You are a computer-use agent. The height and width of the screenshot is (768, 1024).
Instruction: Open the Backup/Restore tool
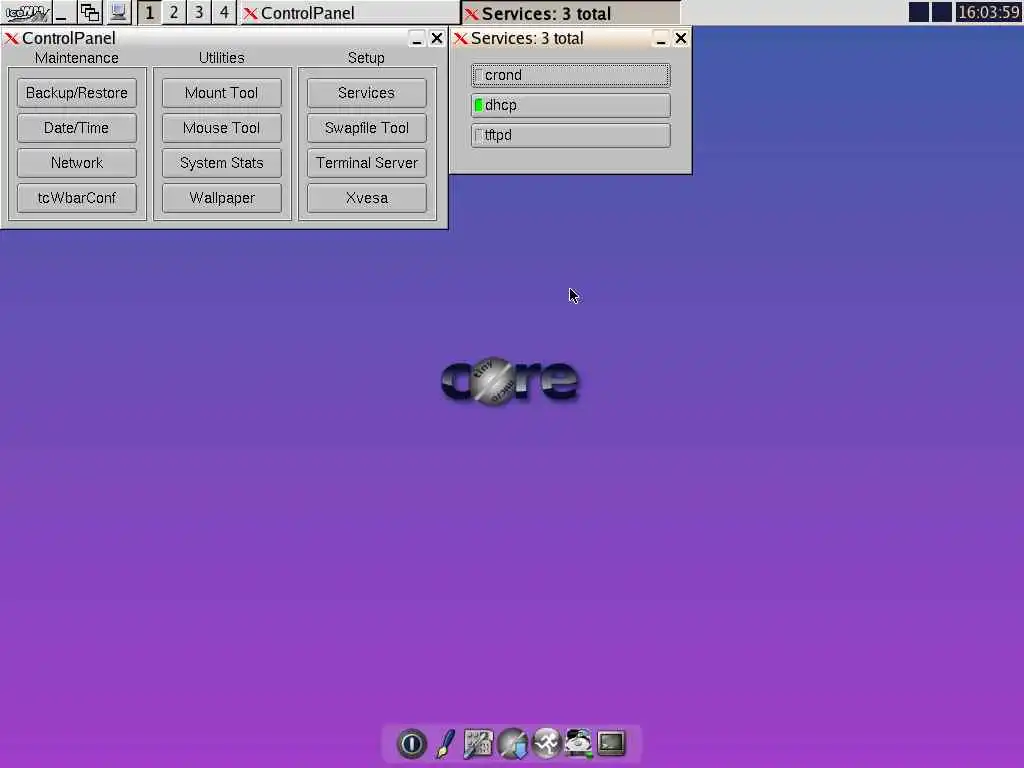[76, 93]
